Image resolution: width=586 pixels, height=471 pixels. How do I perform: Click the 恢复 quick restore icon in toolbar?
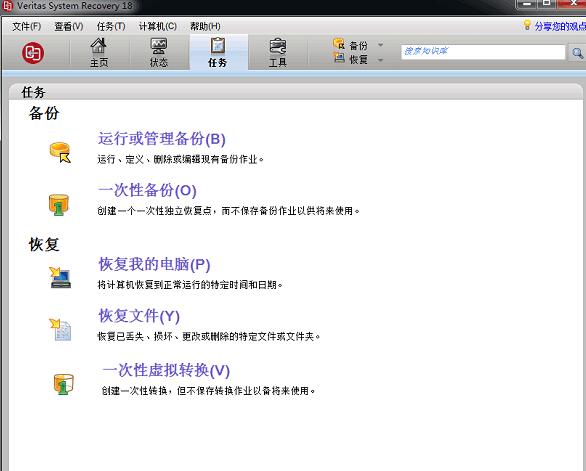coord(339,58)
